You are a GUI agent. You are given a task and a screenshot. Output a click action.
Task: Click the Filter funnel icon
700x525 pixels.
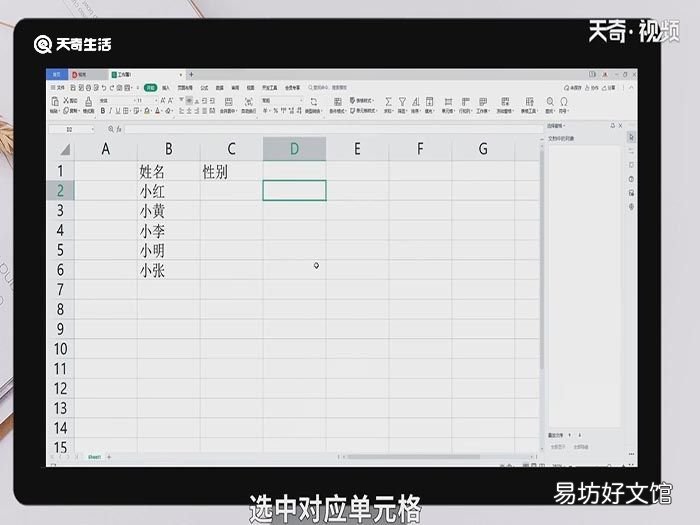pos(402,102)
